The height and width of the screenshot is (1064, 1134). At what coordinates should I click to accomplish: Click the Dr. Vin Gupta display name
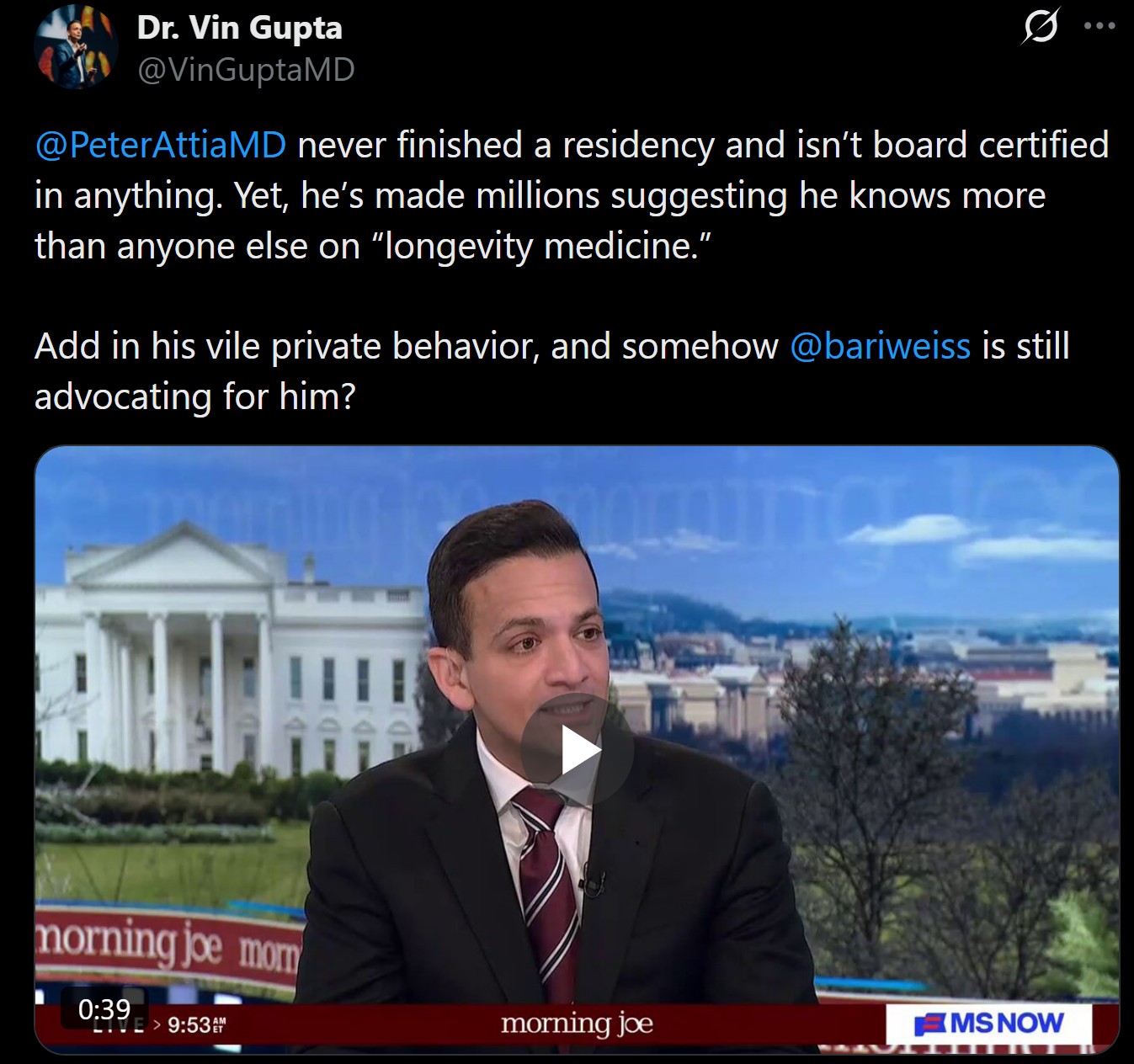click(x=239, y=28)
